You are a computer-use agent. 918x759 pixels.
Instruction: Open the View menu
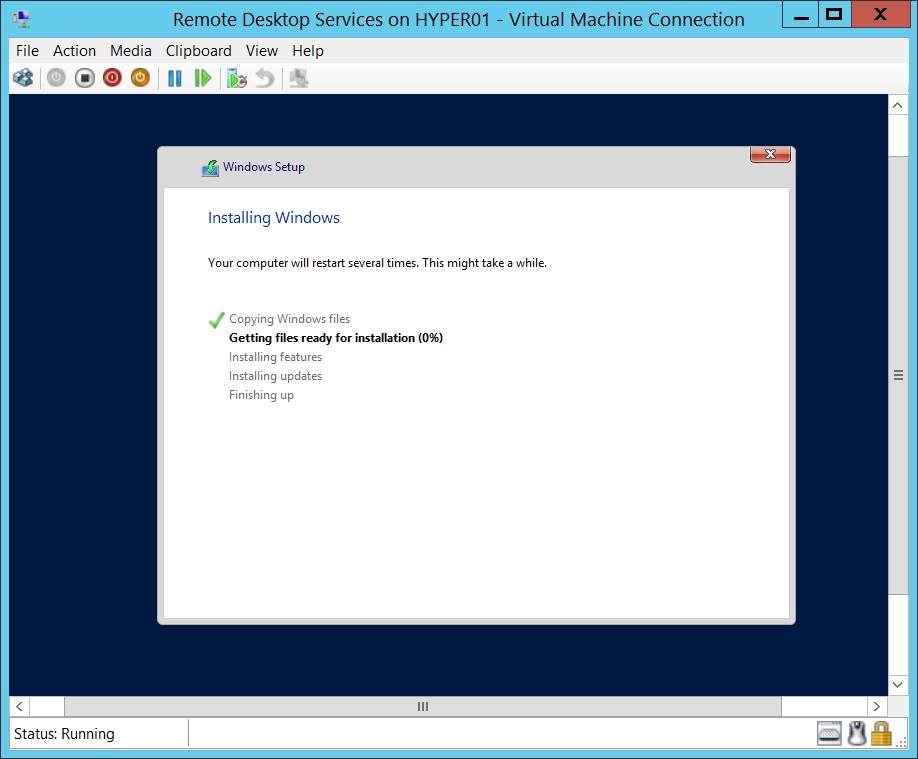[x=262, y=51]
